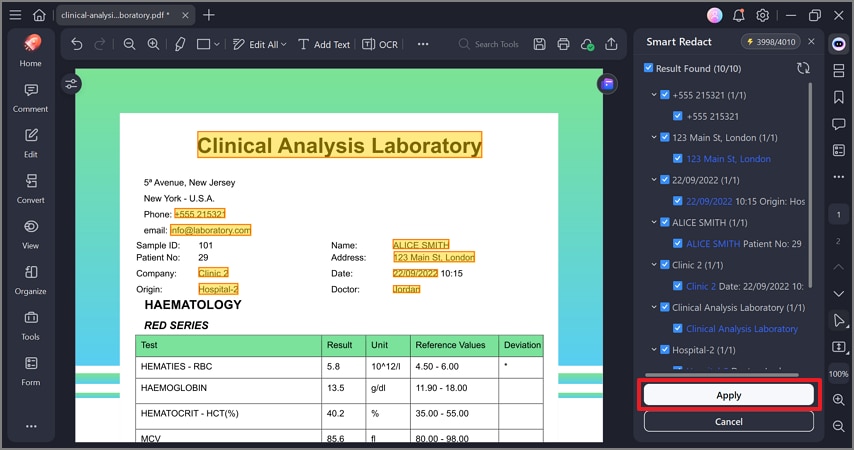Click the results list vertical scrollbar
Viewport: 854px width, 450px height.
click(810, 185)
